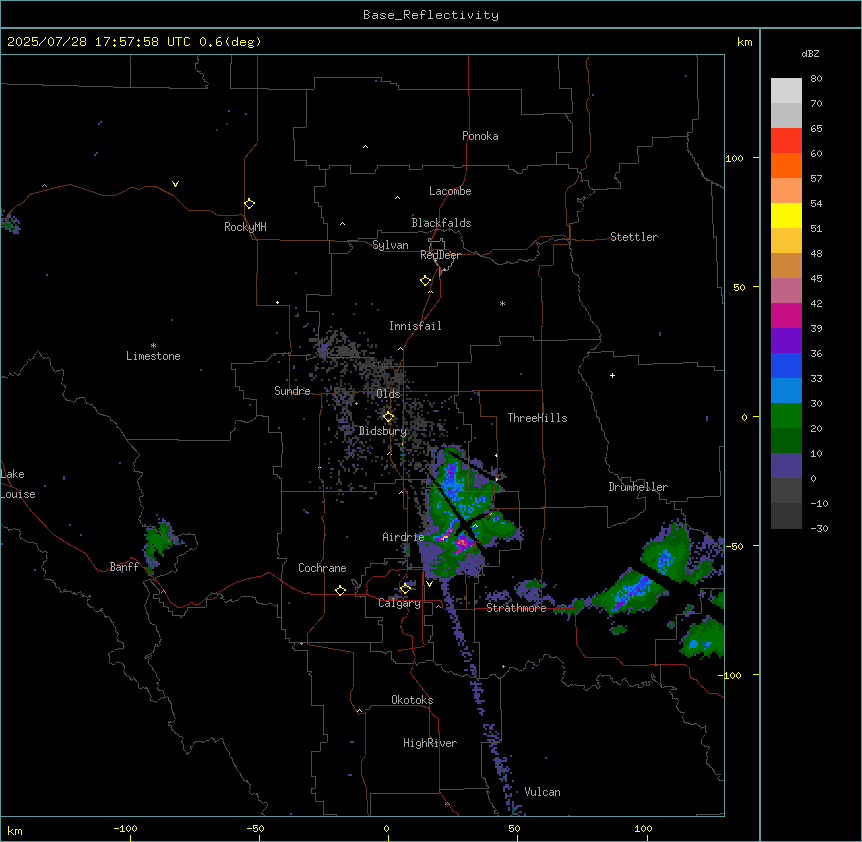The width and height of the screenshot is (862, 842).
Task: Click the Innisfail city label
Action: pos(415,326)
